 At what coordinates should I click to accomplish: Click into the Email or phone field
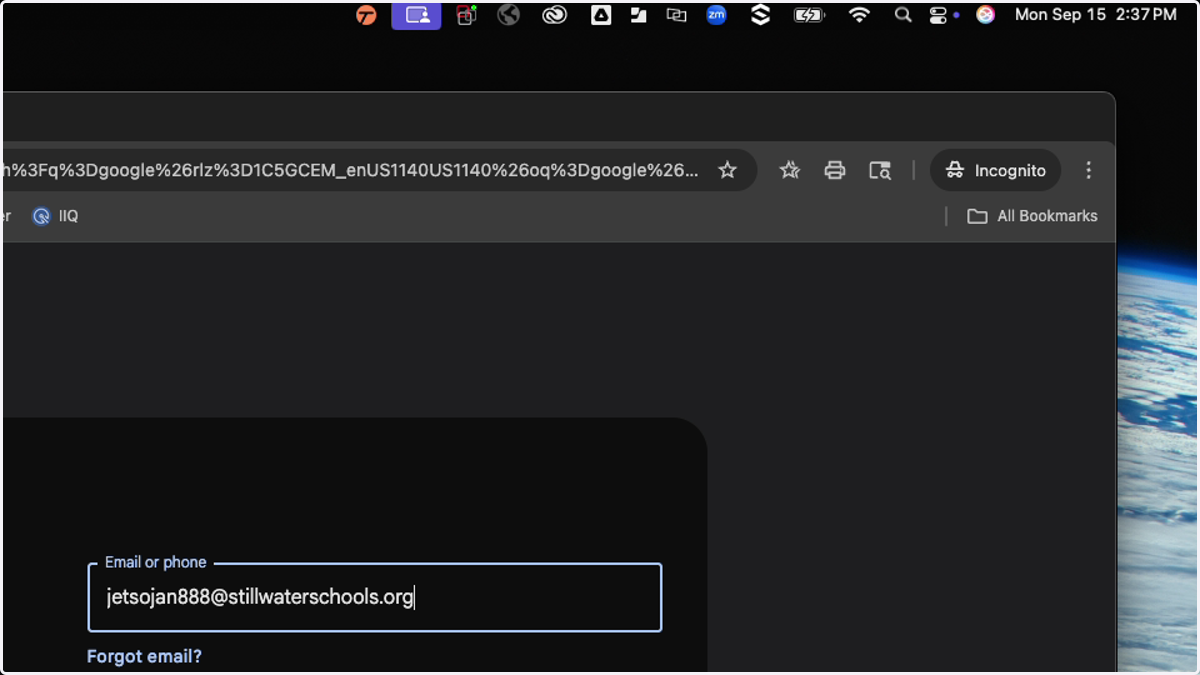(375, 597)
